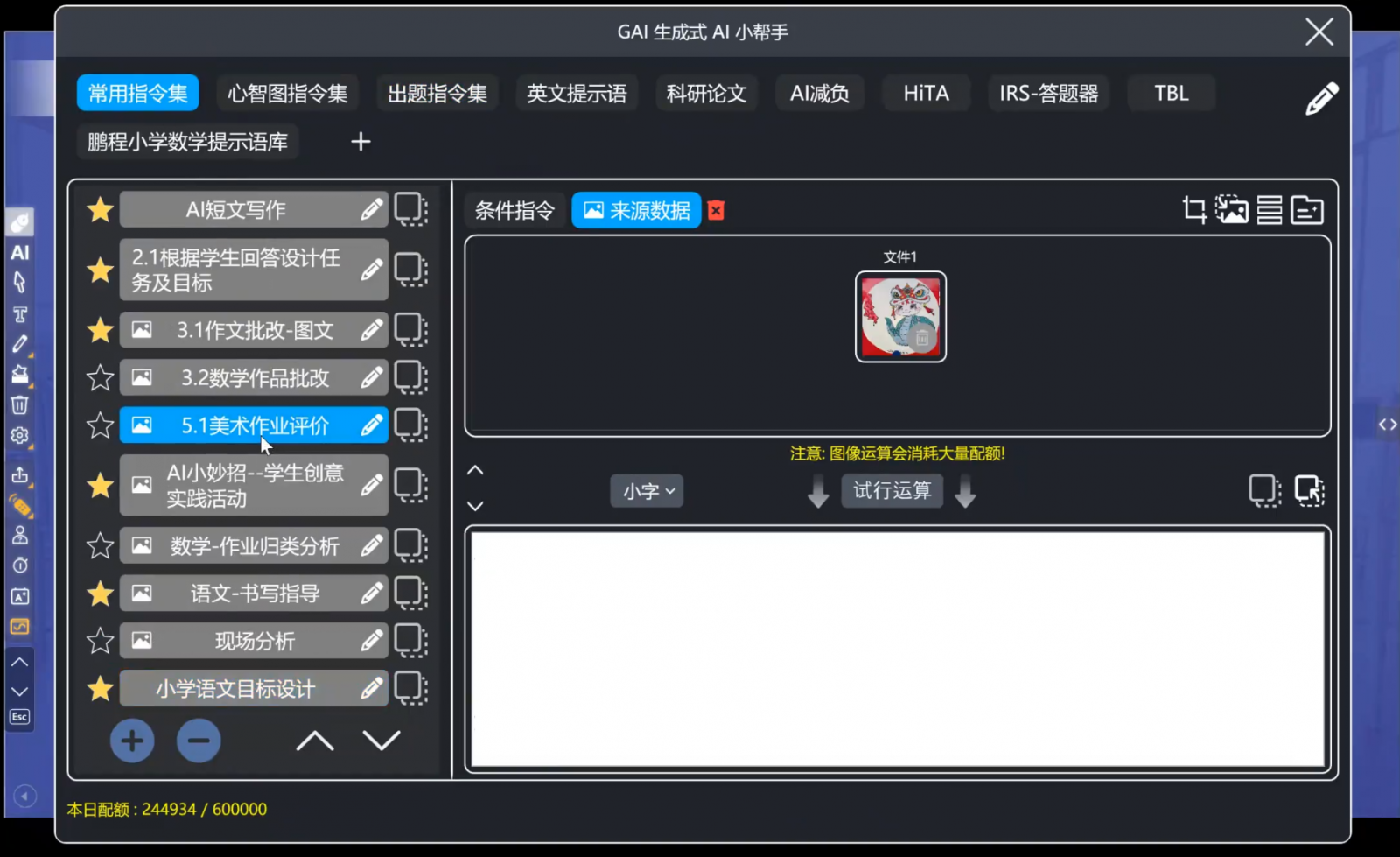The height and width of the screenshot is (857, 1400).
Task: Click the screenshot capture image icon
Action: tap(1232, 210)
